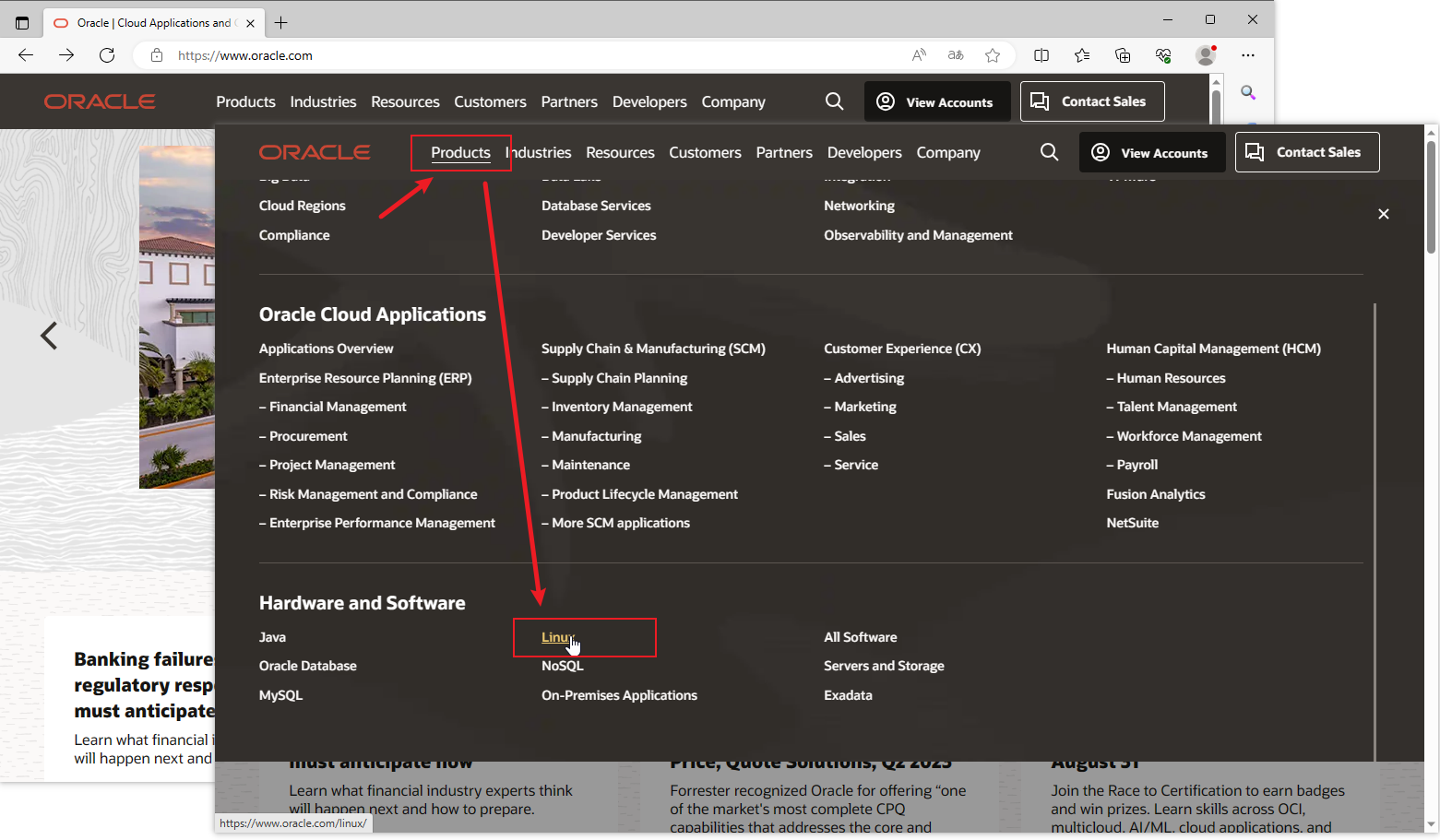Open Resources in front navigation bar
The image size is (1440, 840).
click(620, 152)
